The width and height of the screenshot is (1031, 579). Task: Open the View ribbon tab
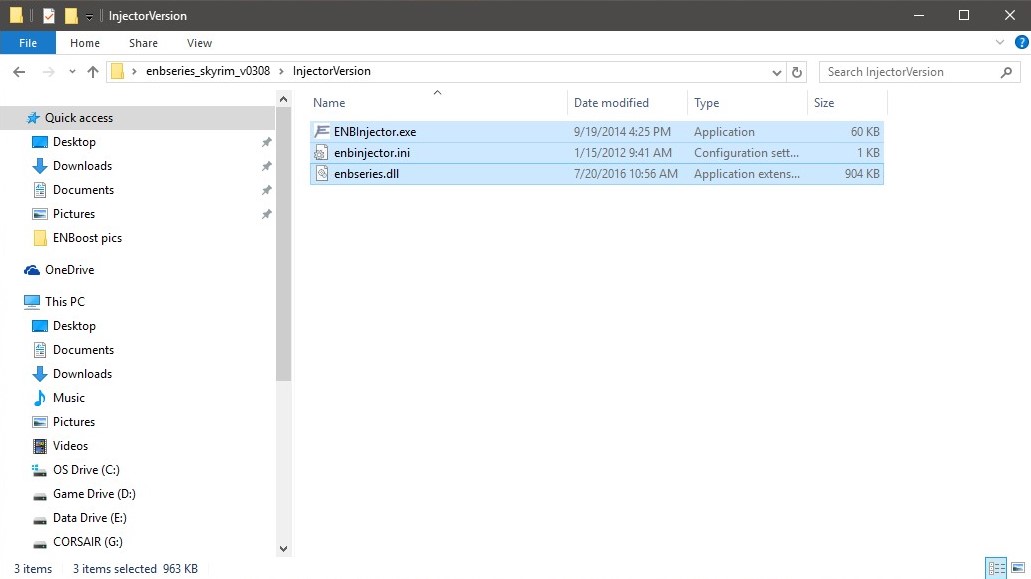[199, 43]
